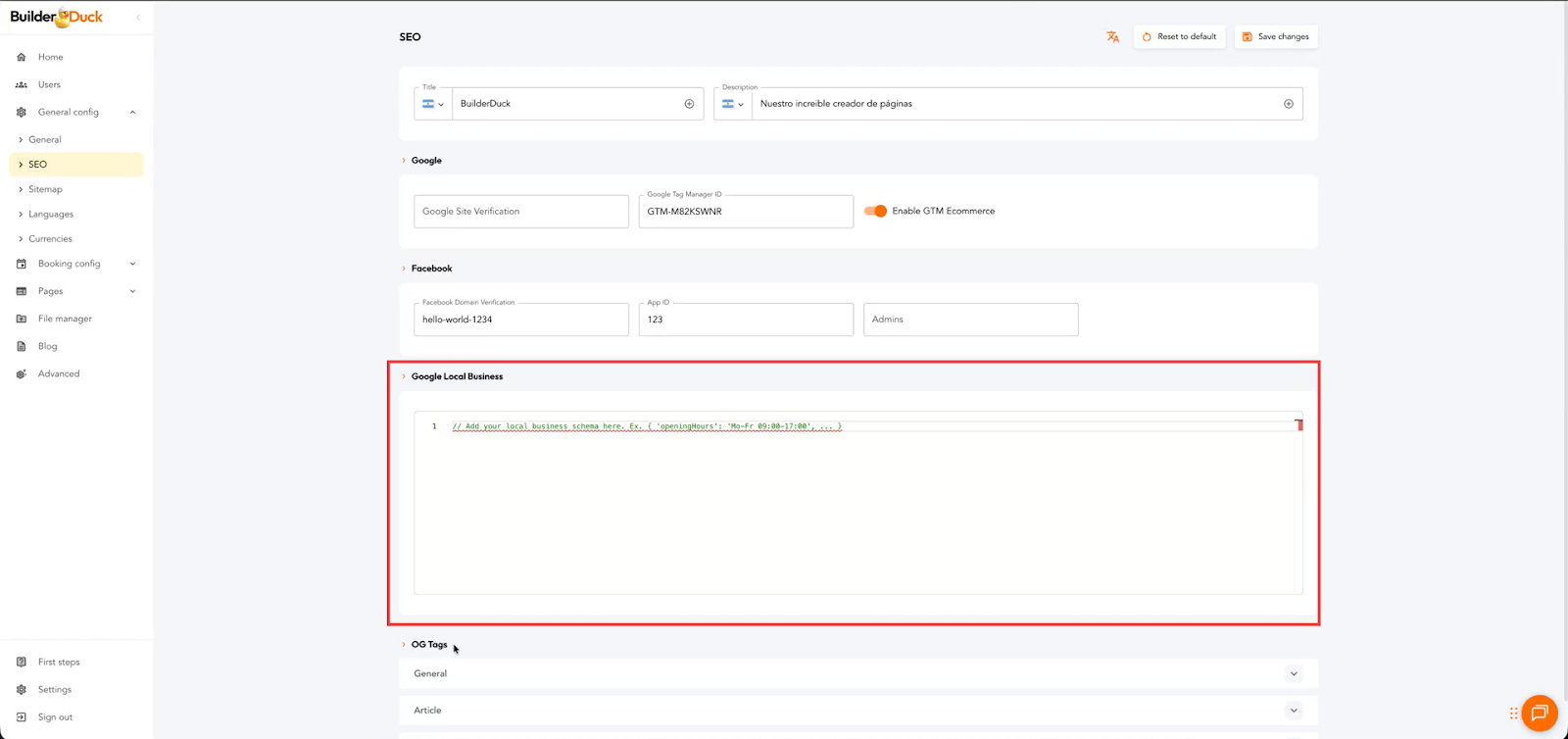Click the plus icon in Description field
The height and width of the screenshot is (739, 1568).
click(1288, 104)
